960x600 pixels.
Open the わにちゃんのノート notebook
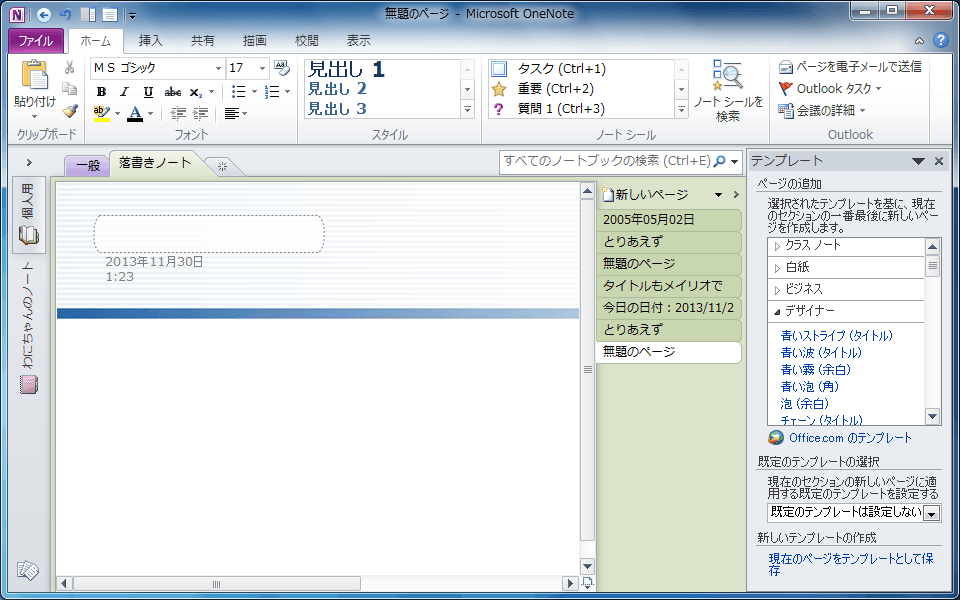click(x=29, y=328)
